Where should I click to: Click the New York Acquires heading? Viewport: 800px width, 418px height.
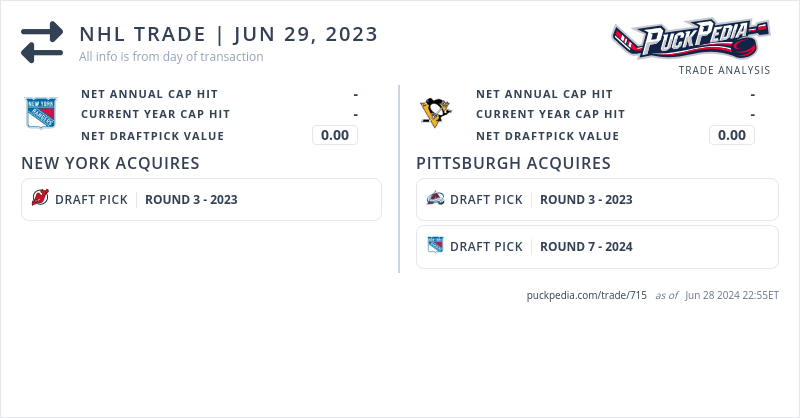(x=110, y=163)
